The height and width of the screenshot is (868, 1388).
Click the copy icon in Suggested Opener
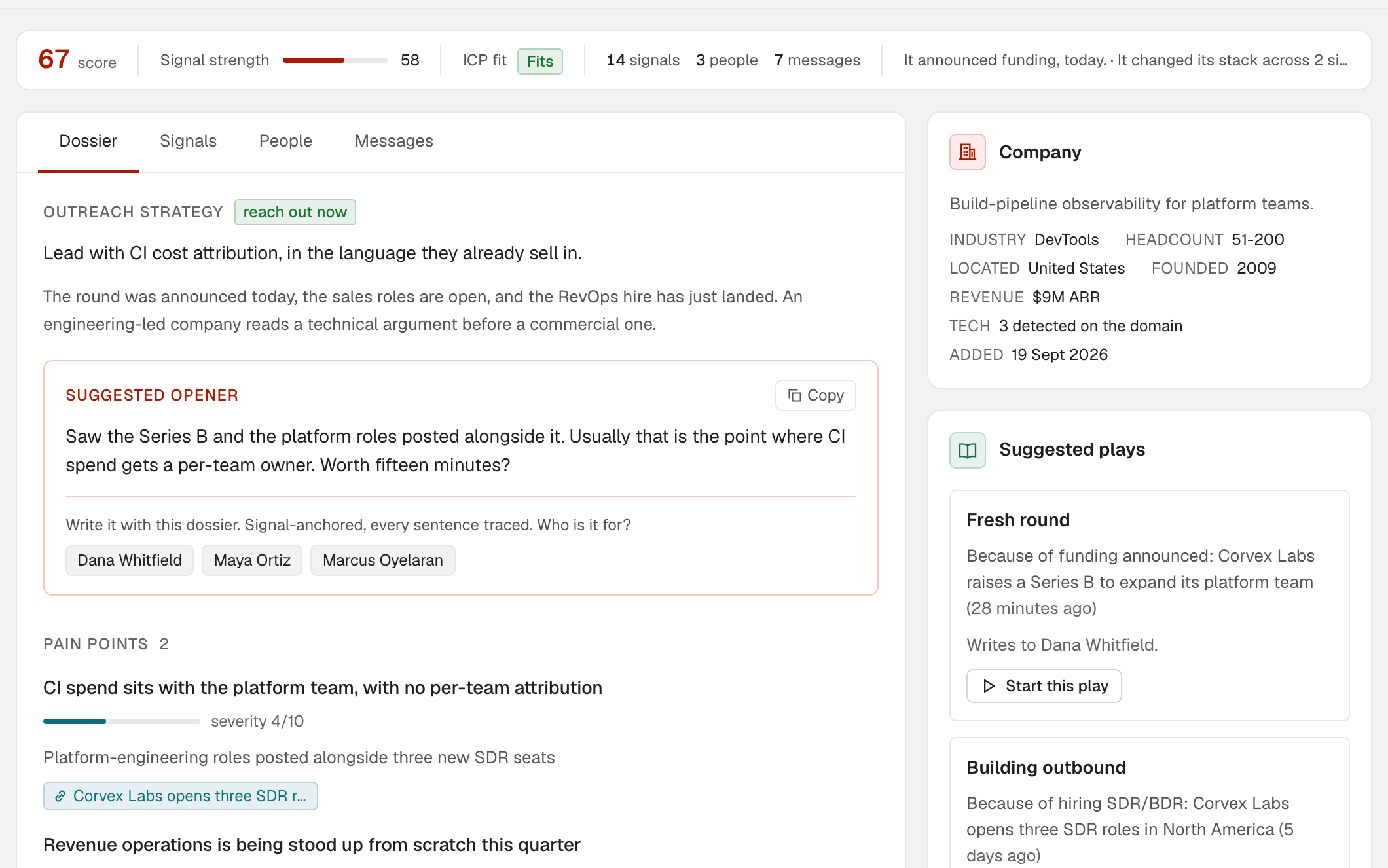[x=794, y=395]
